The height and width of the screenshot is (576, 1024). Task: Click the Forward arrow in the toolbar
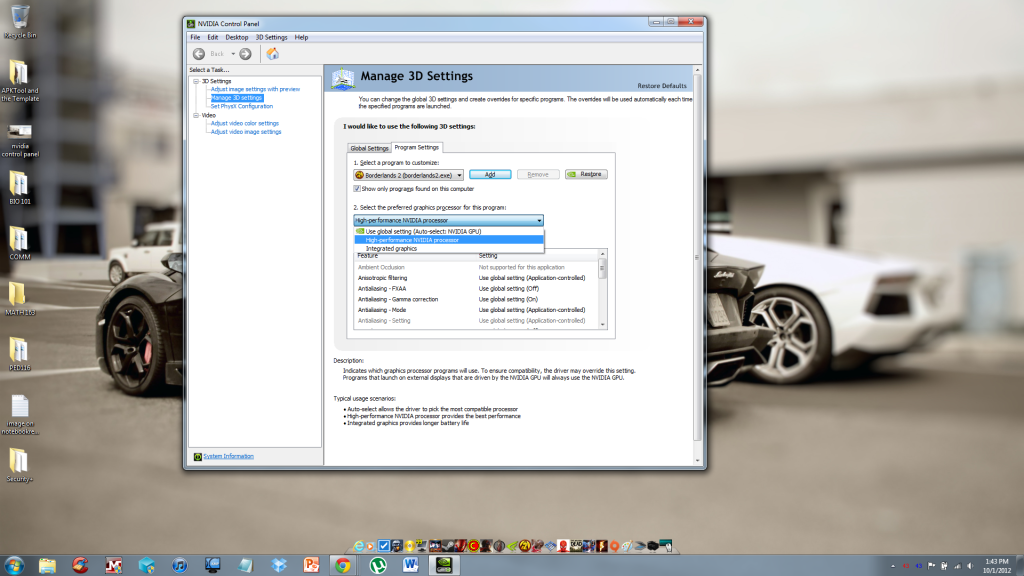tap(246, 54)
